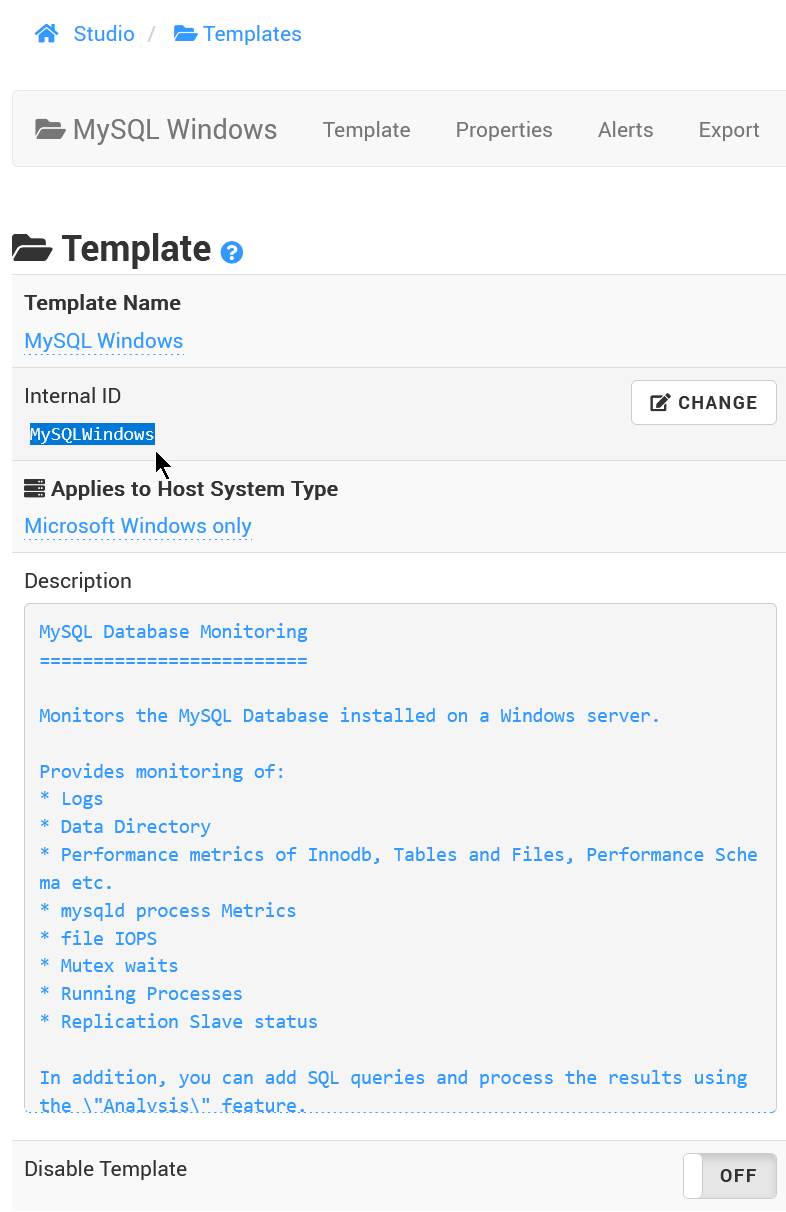This screenshot has height=1212, width=786.
Task: Click the Microsoft Windows only link
Action: (x=137, y=526)
